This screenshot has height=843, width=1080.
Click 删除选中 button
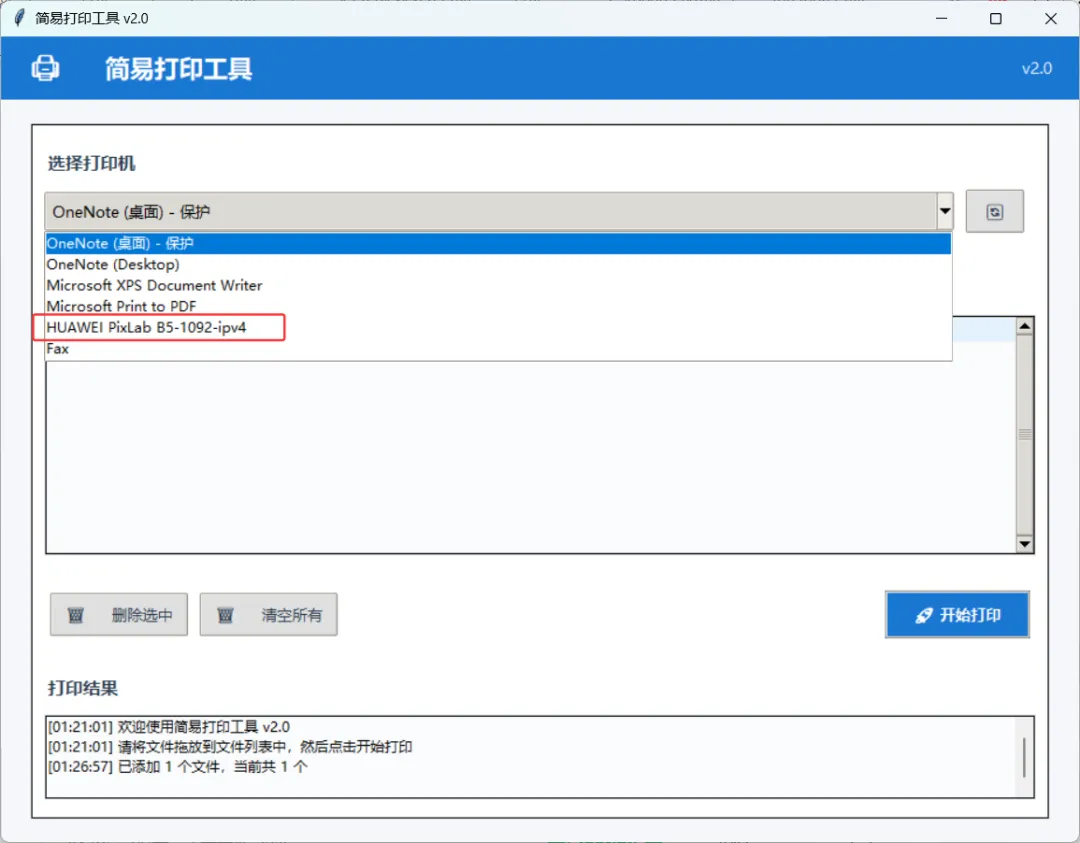click(x=118, y=614)
